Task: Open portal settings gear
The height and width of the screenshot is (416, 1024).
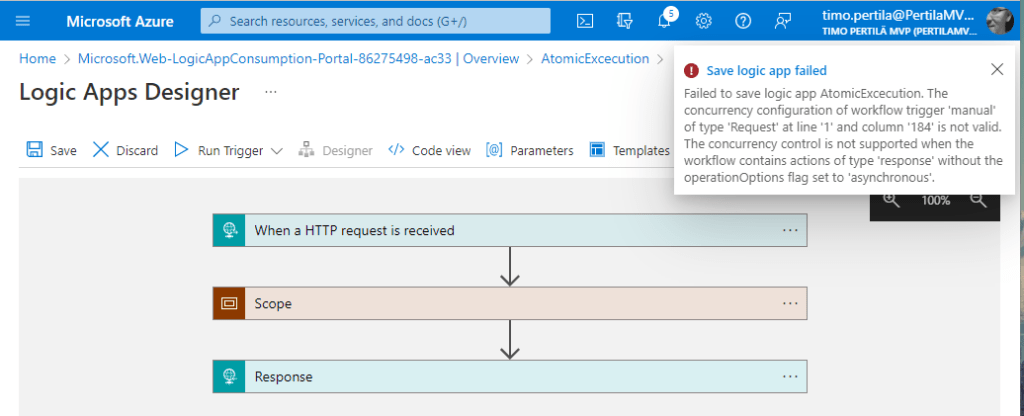Action: point(704,21)
